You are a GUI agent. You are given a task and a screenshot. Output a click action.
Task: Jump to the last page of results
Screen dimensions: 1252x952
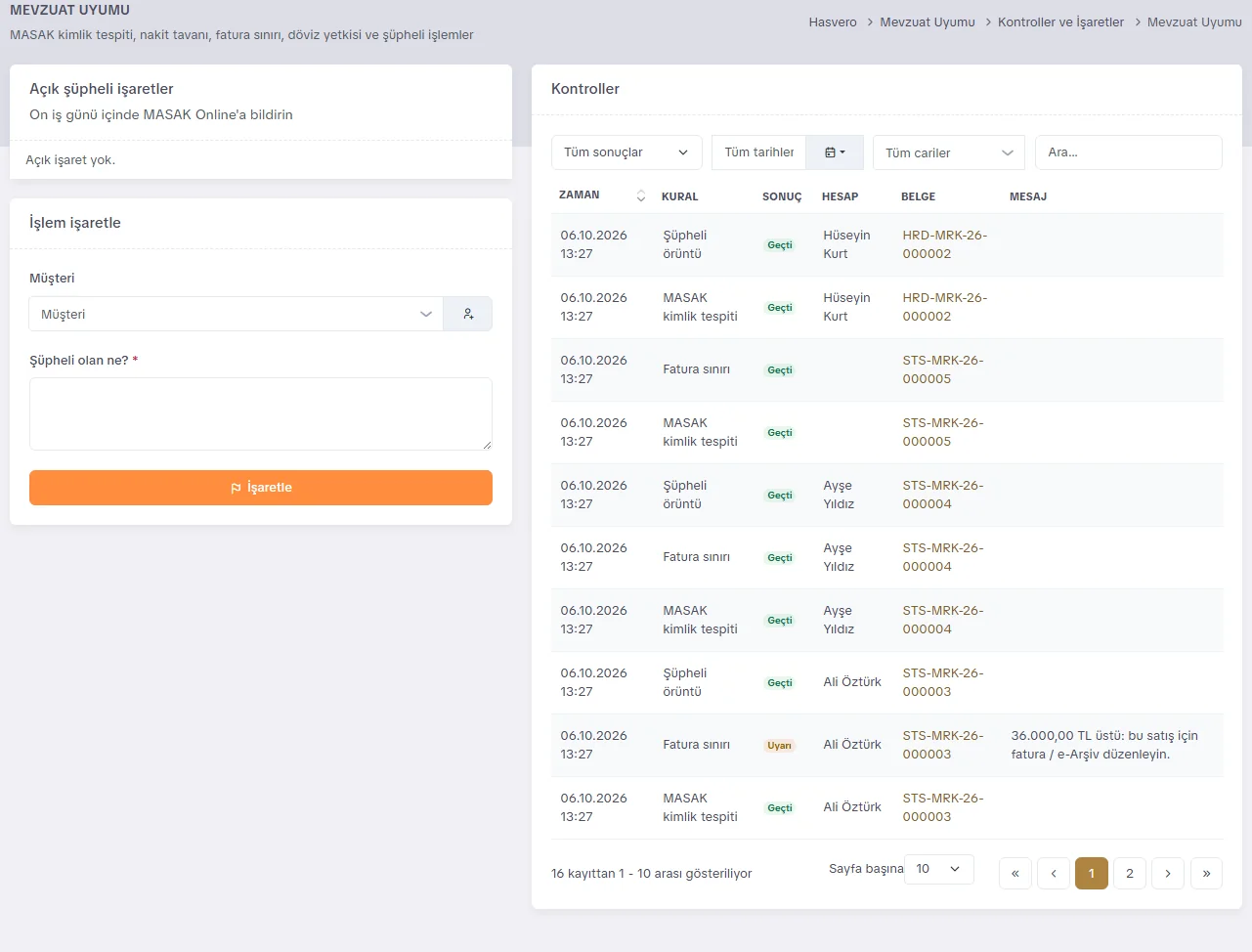click(1206, 873)
